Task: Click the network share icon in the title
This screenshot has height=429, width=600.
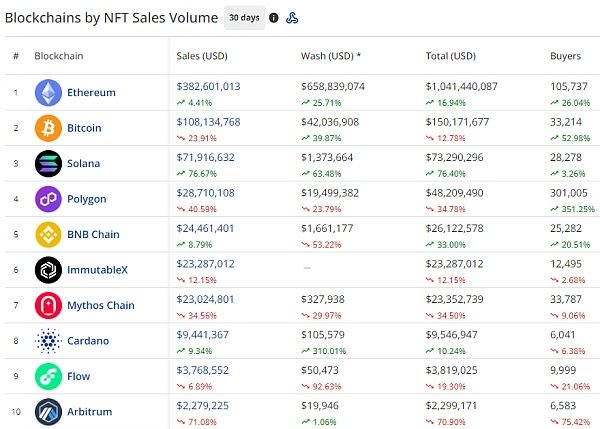Action: click(x=292, y=17)
